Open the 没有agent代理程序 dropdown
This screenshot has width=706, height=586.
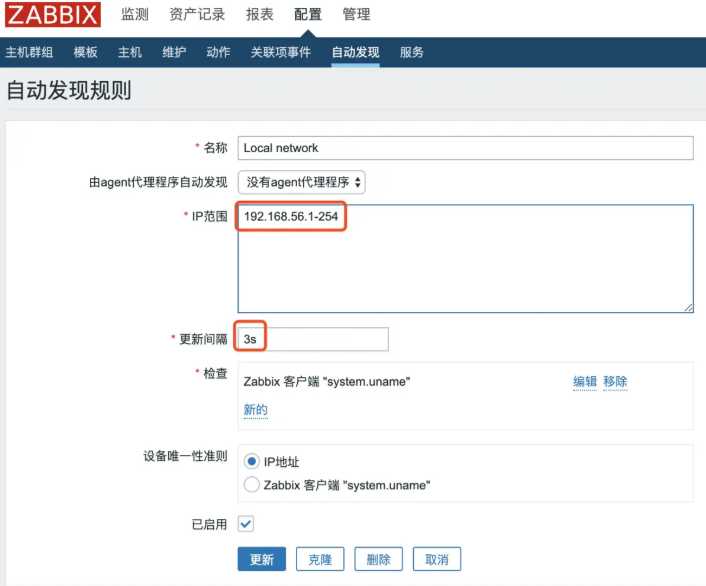coord(301,182)
